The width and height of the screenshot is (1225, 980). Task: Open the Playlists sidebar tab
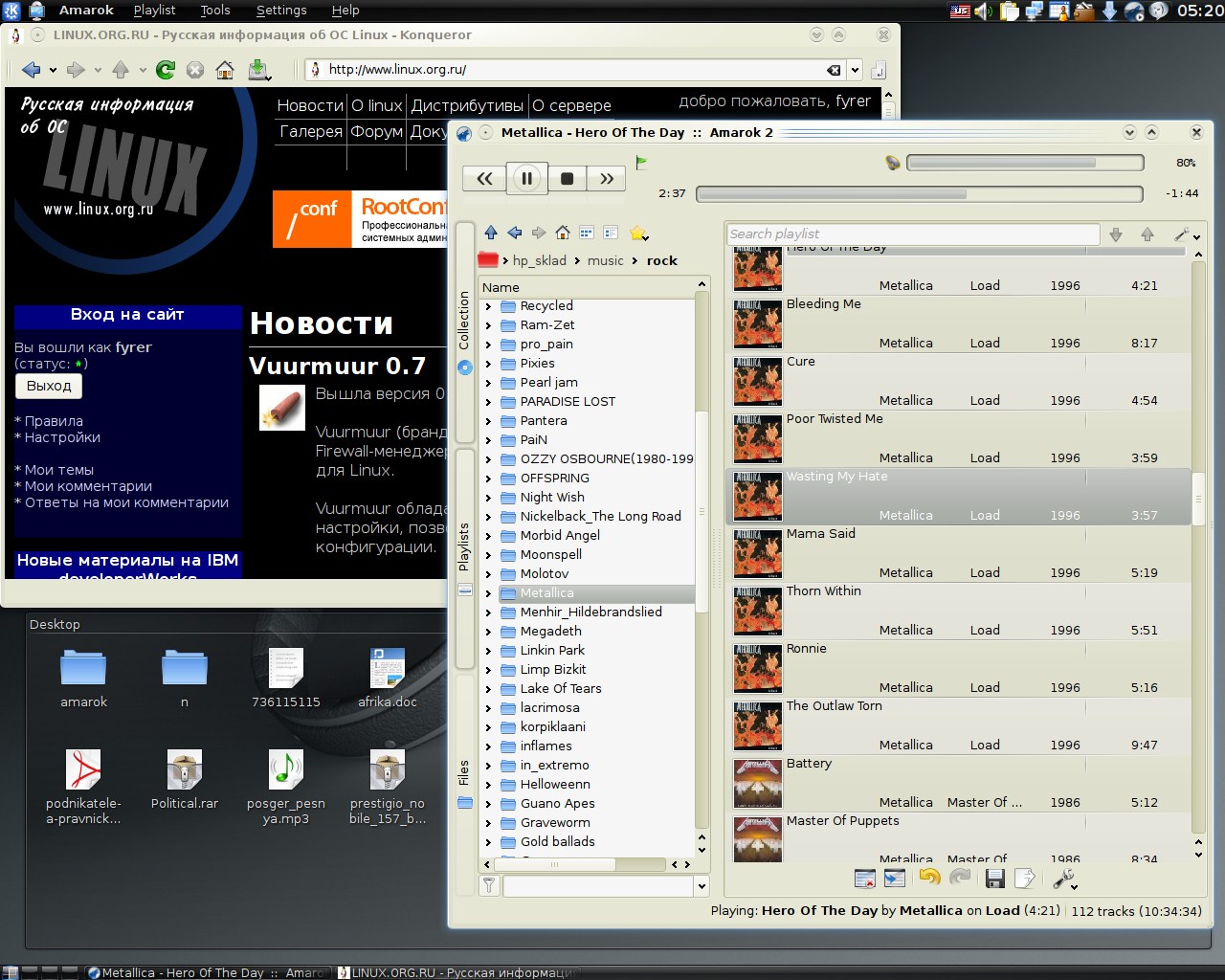pos(465,559)
